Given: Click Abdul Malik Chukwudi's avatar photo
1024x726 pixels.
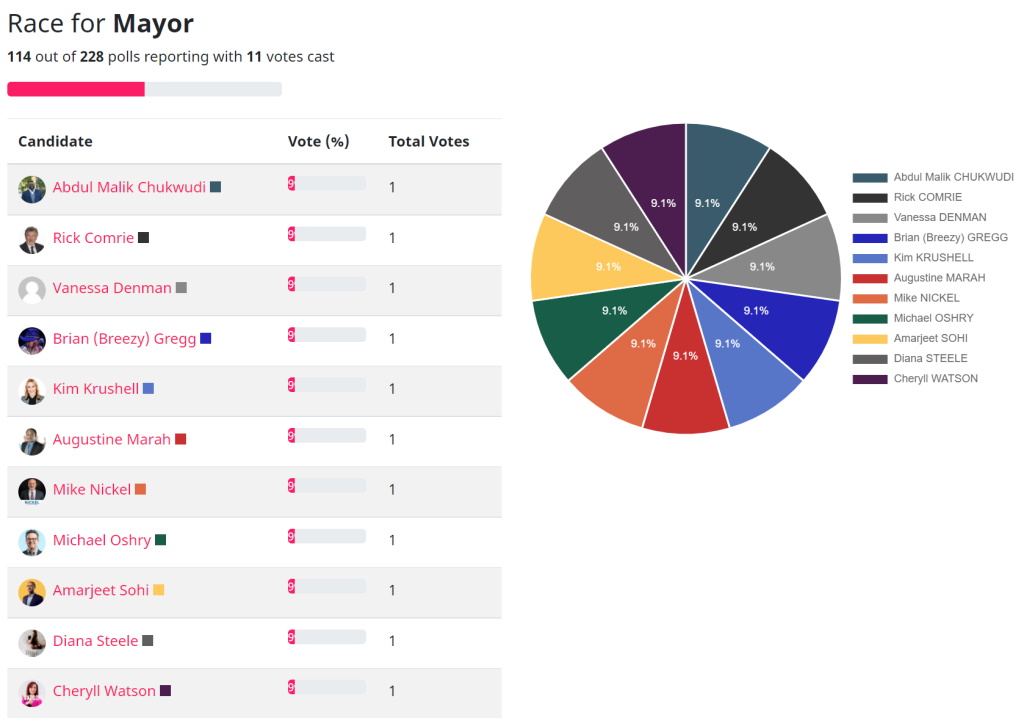Looking at the screenshot, I should click(x=32, y=188).
